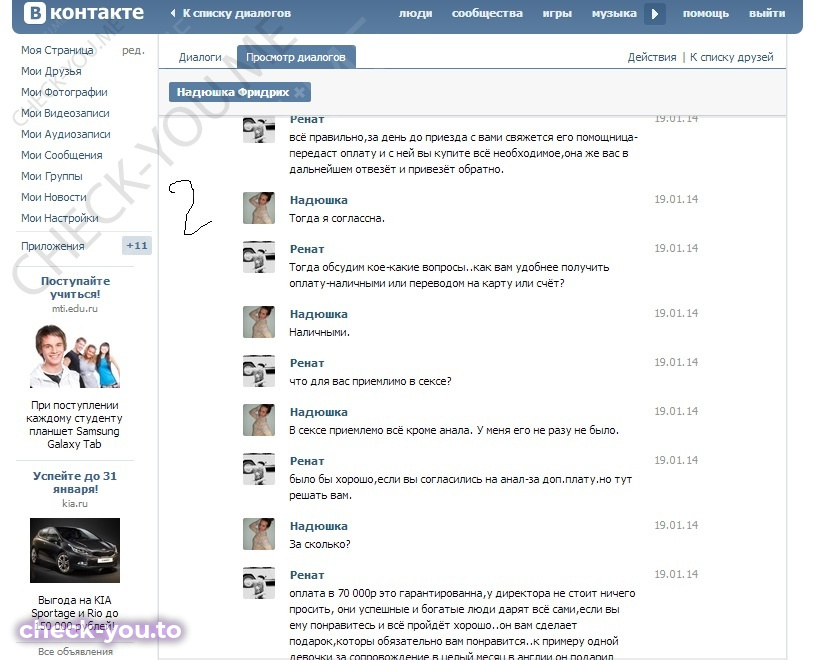The image size is (832, 660).
Task: Open Надюшка's name above Наличными
Action: pyautogui.click(x=318, y=314)
